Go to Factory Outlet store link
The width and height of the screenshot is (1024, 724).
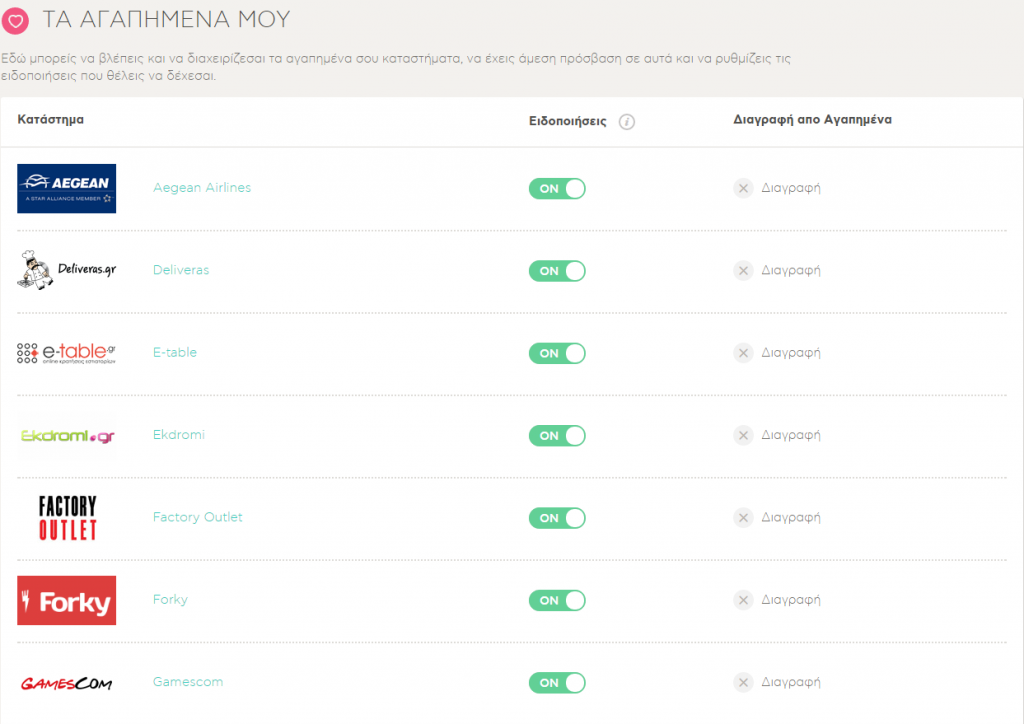point(197,517)
